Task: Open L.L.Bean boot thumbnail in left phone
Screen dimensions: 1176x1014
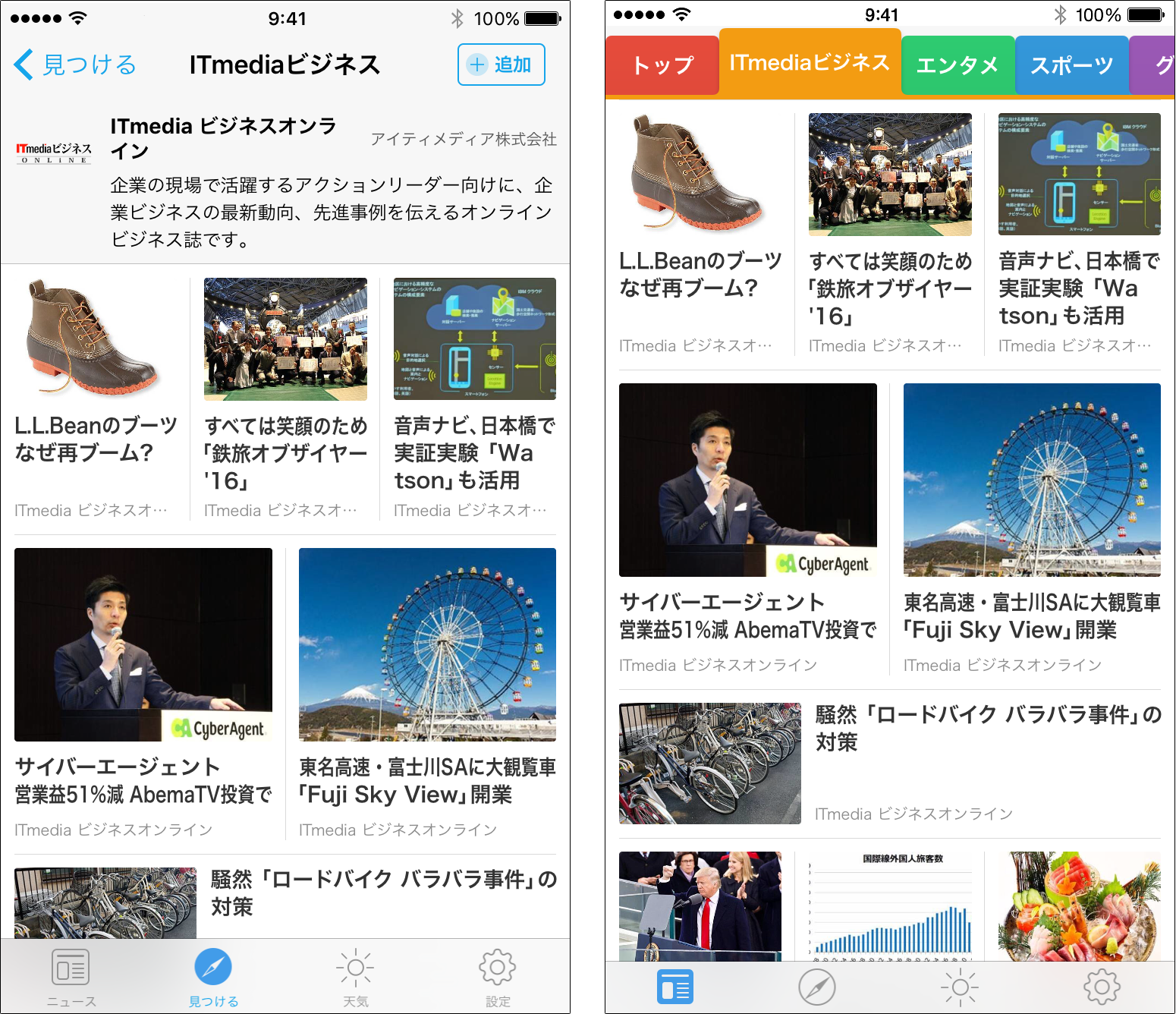Action: point(96,339)
